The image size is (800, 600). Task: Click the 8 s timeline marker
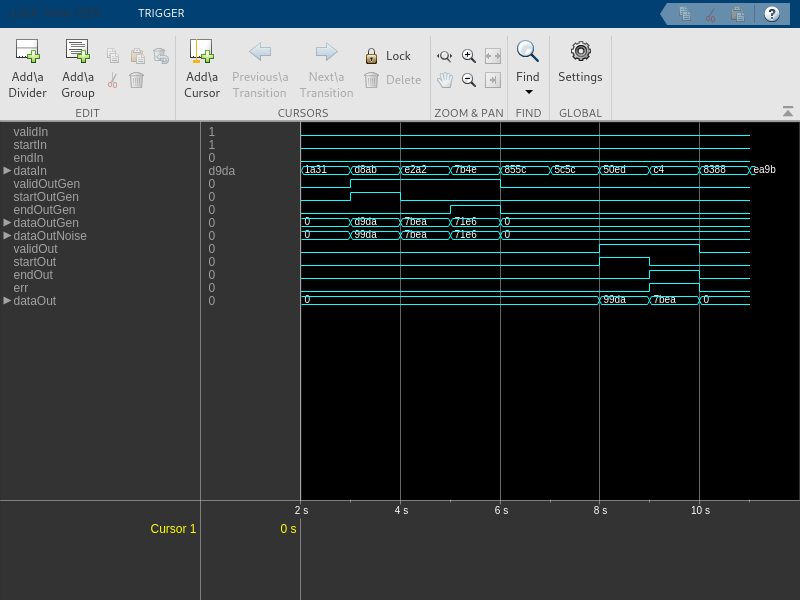(599, 510)
